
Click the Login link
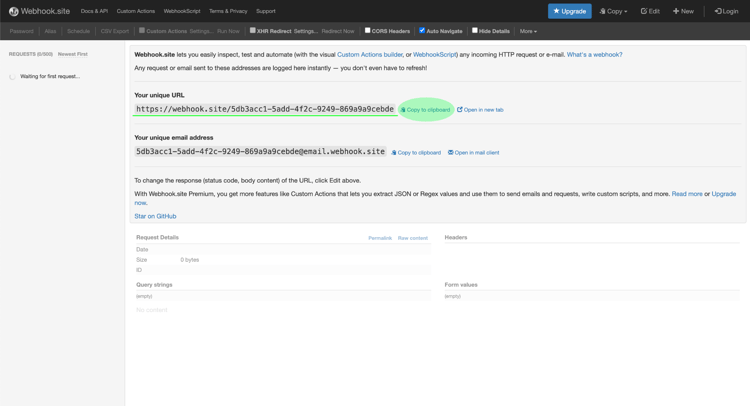(x=726, y=11)
